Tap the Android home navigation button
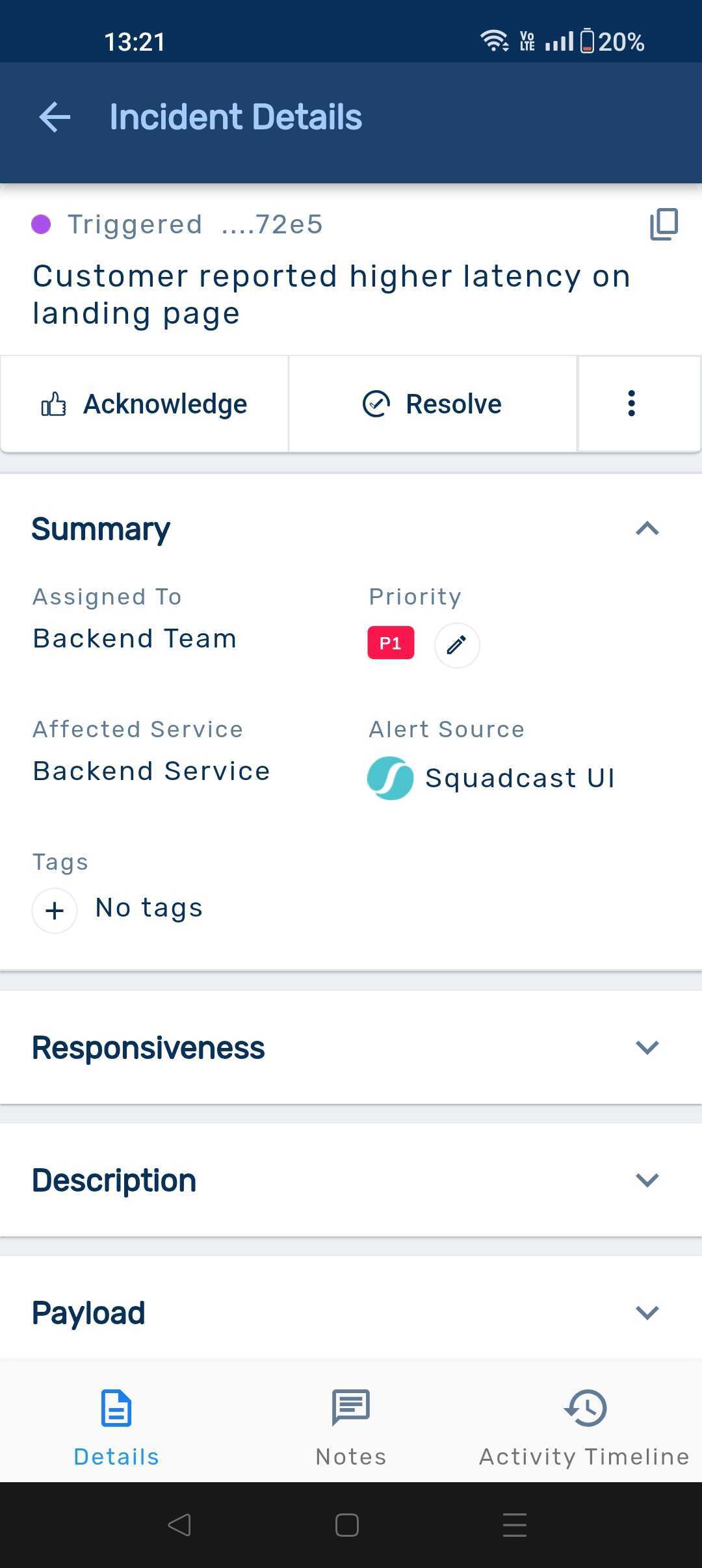This screenshot has height=1568, width=702. [347, 1525]
